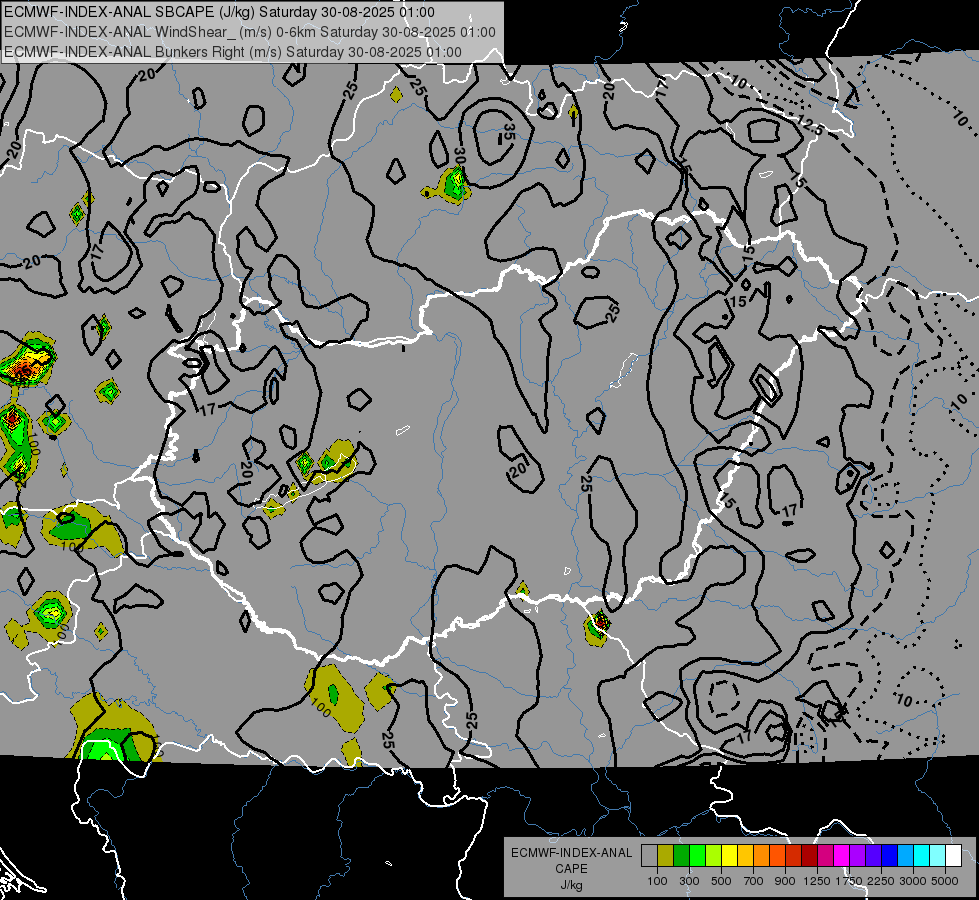Viewport: 979px width, 900px height.
Task: Click the deep blue legend swatch
Action: [x=890, y=856]
